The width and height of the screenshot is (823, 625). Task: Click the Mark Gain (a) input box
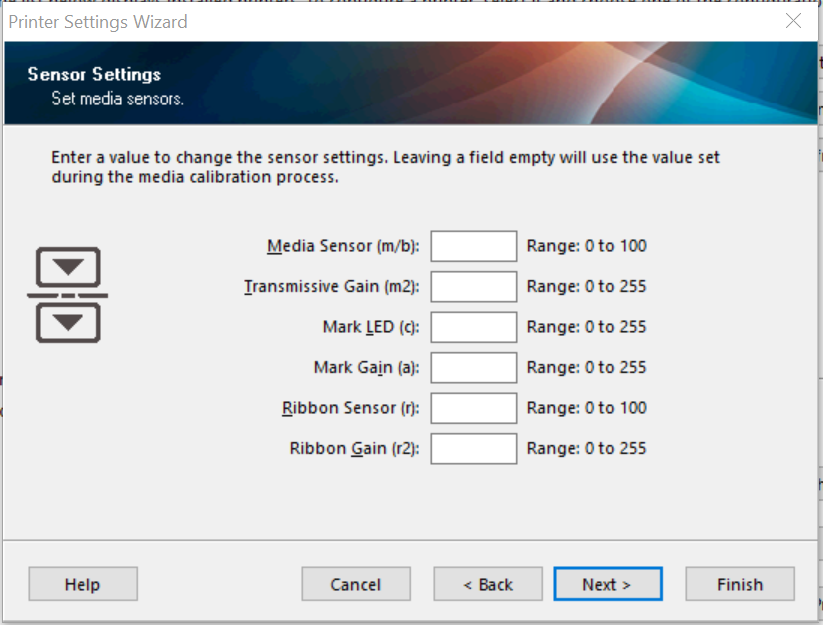pyautogui.click(x=473, y=368)
